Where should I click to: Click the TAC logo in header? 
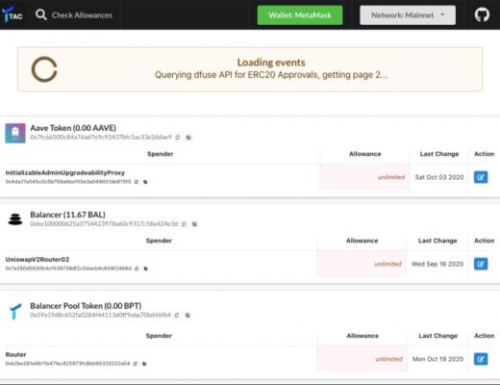coord(12,15)
